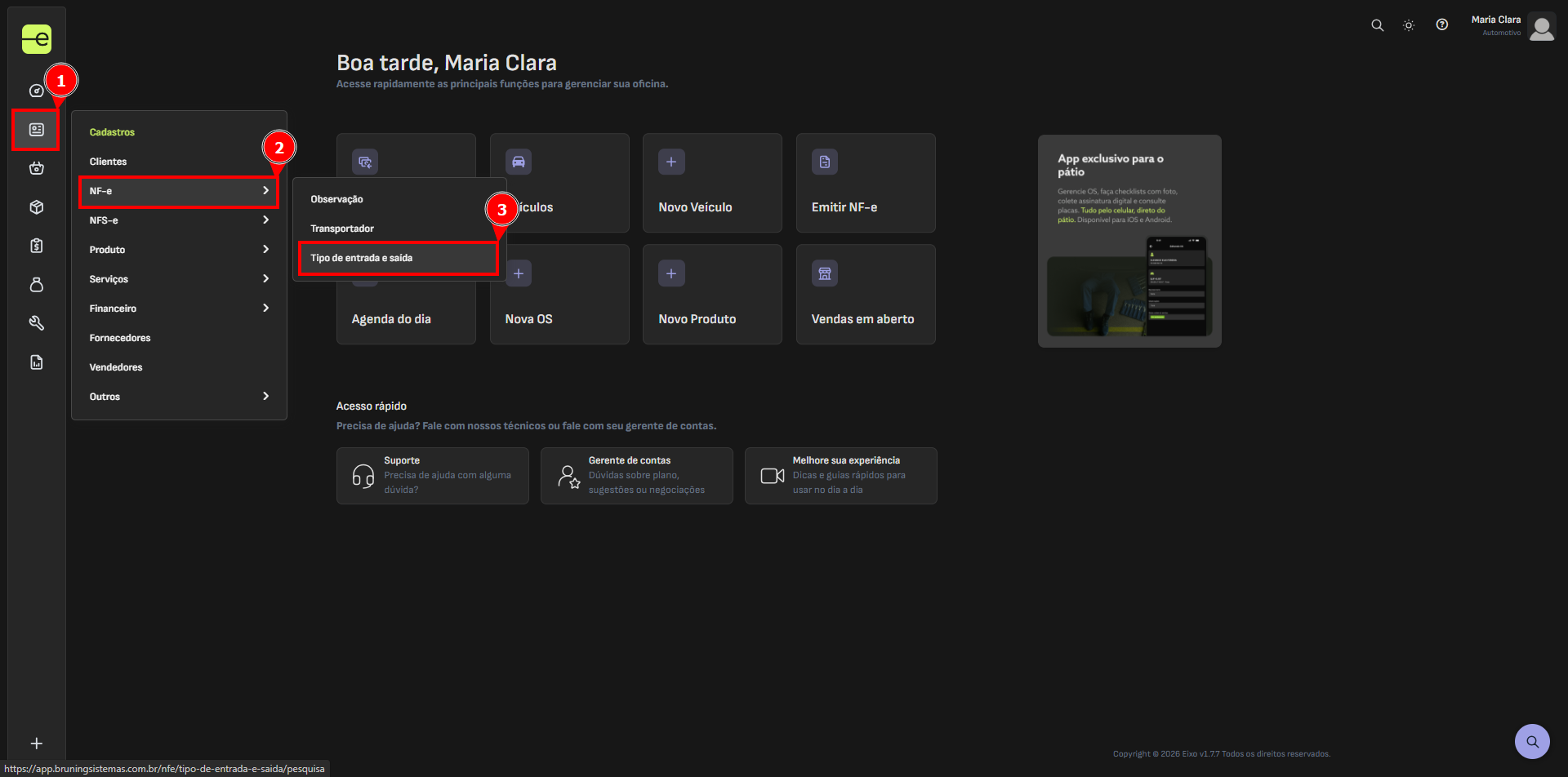
Task: Select Transportador menu item
Action: 342,229
